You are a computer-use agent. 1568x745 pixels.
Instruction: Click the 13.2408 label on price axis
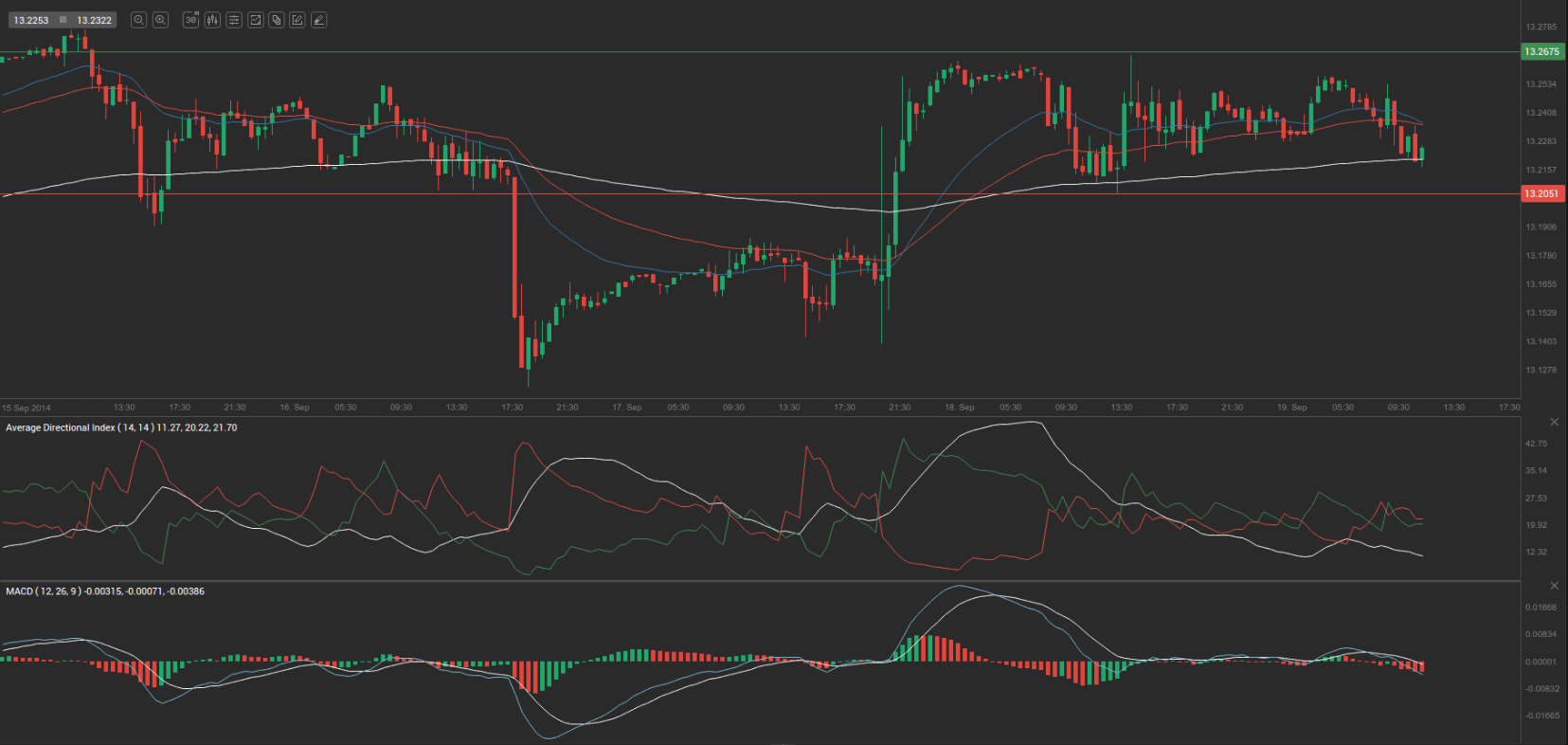click(1541, 113)
